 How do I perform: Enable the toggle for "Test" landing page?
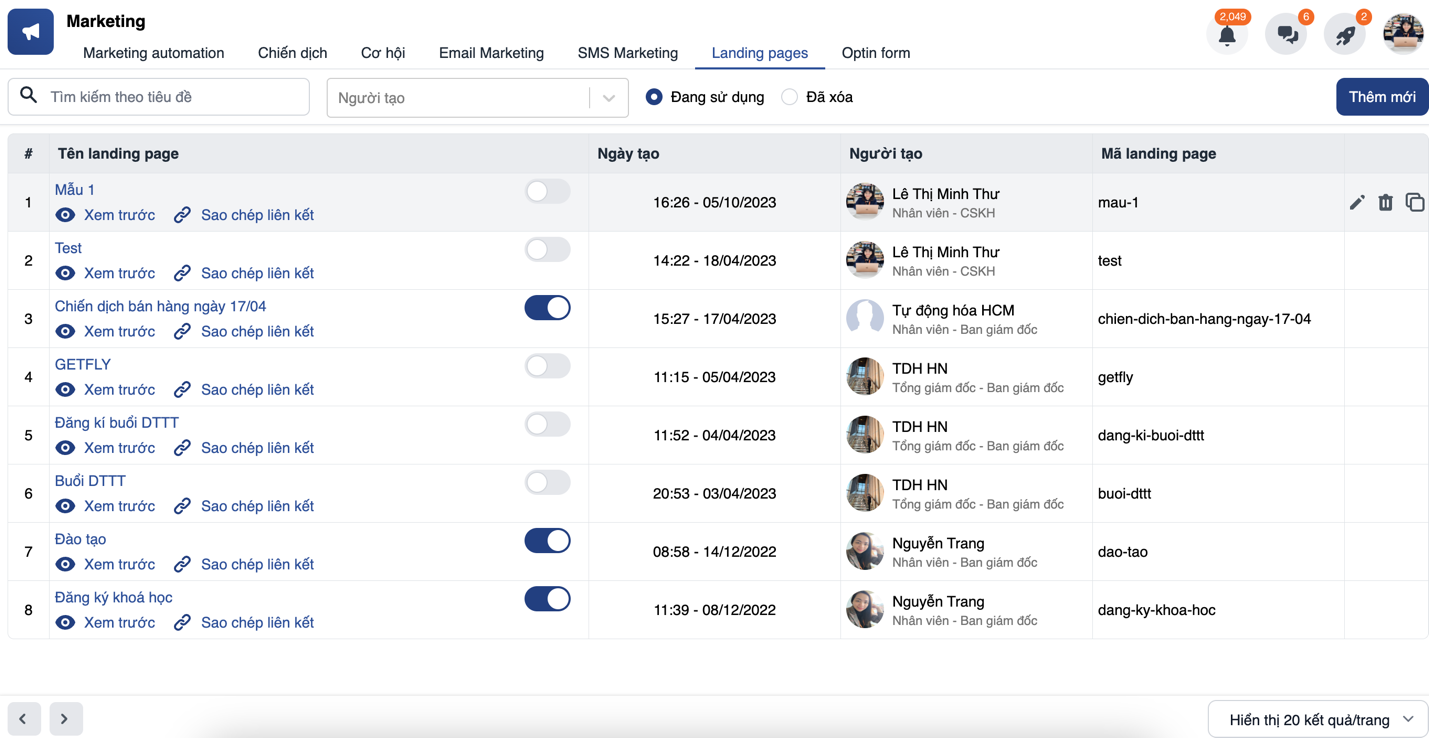547,249
